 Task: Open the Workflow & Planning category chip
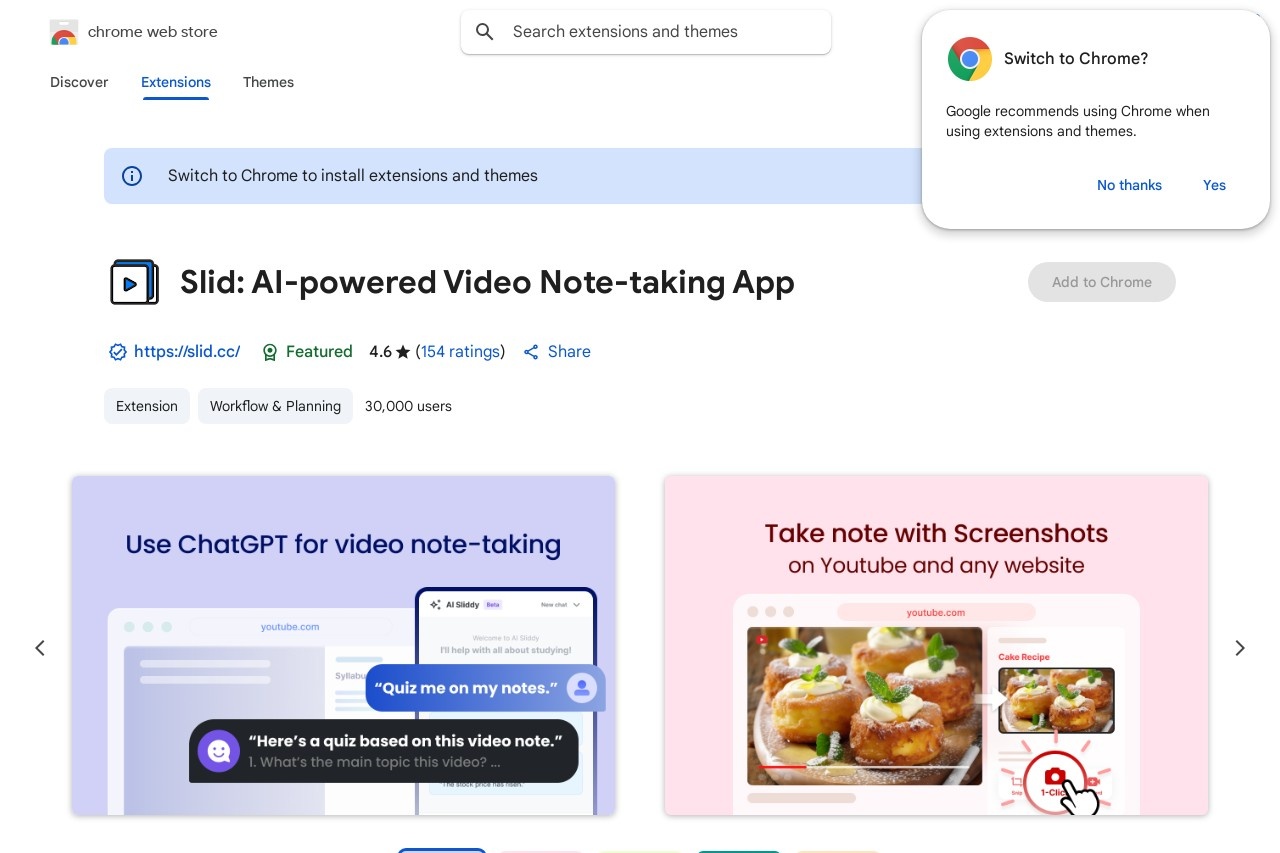tap(275, 406)
